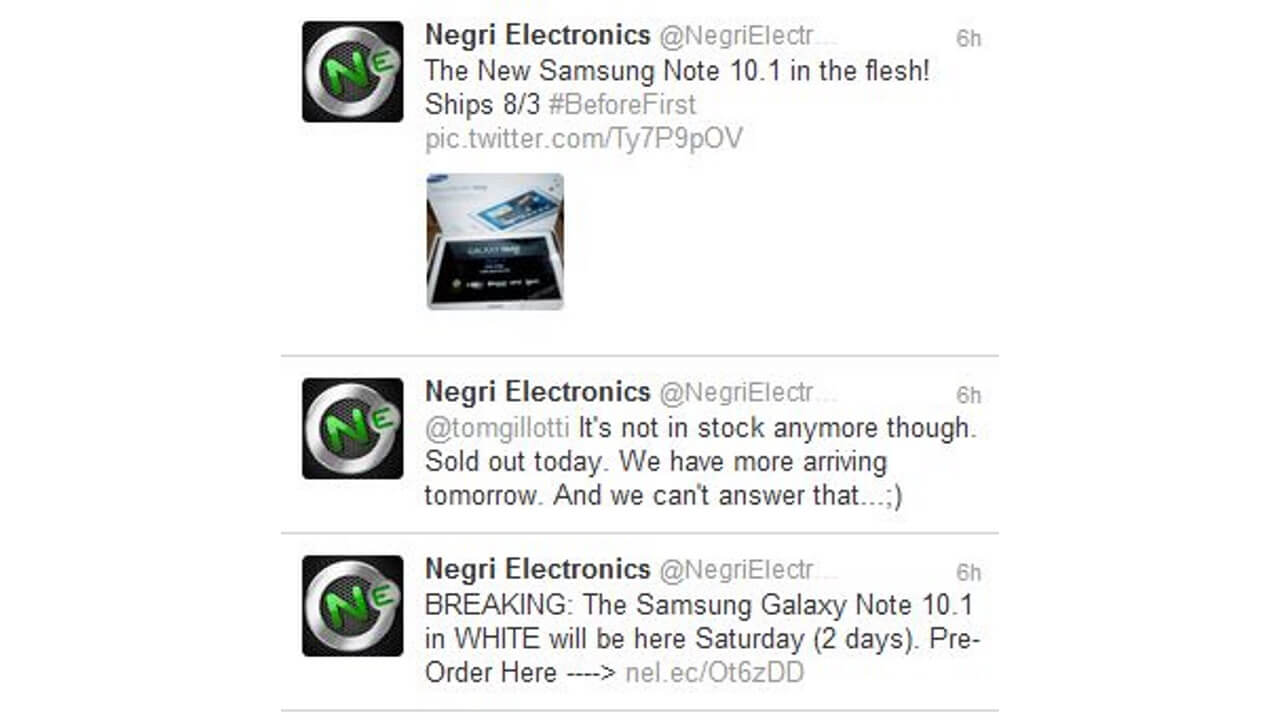Click the @NegriElectr handle on the 'Sold out' reply

(747, 392)
